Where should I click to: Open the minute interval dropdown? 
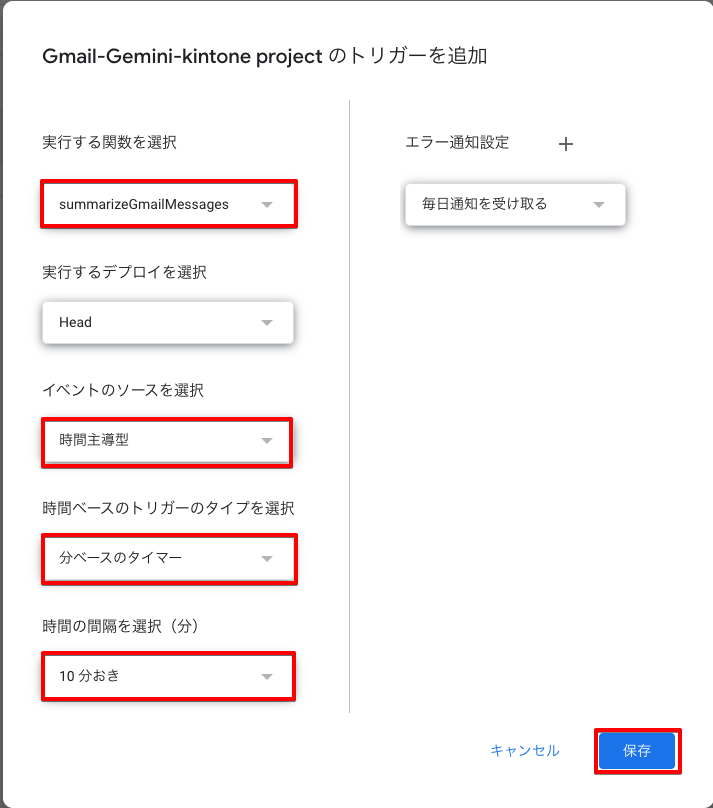168,676
